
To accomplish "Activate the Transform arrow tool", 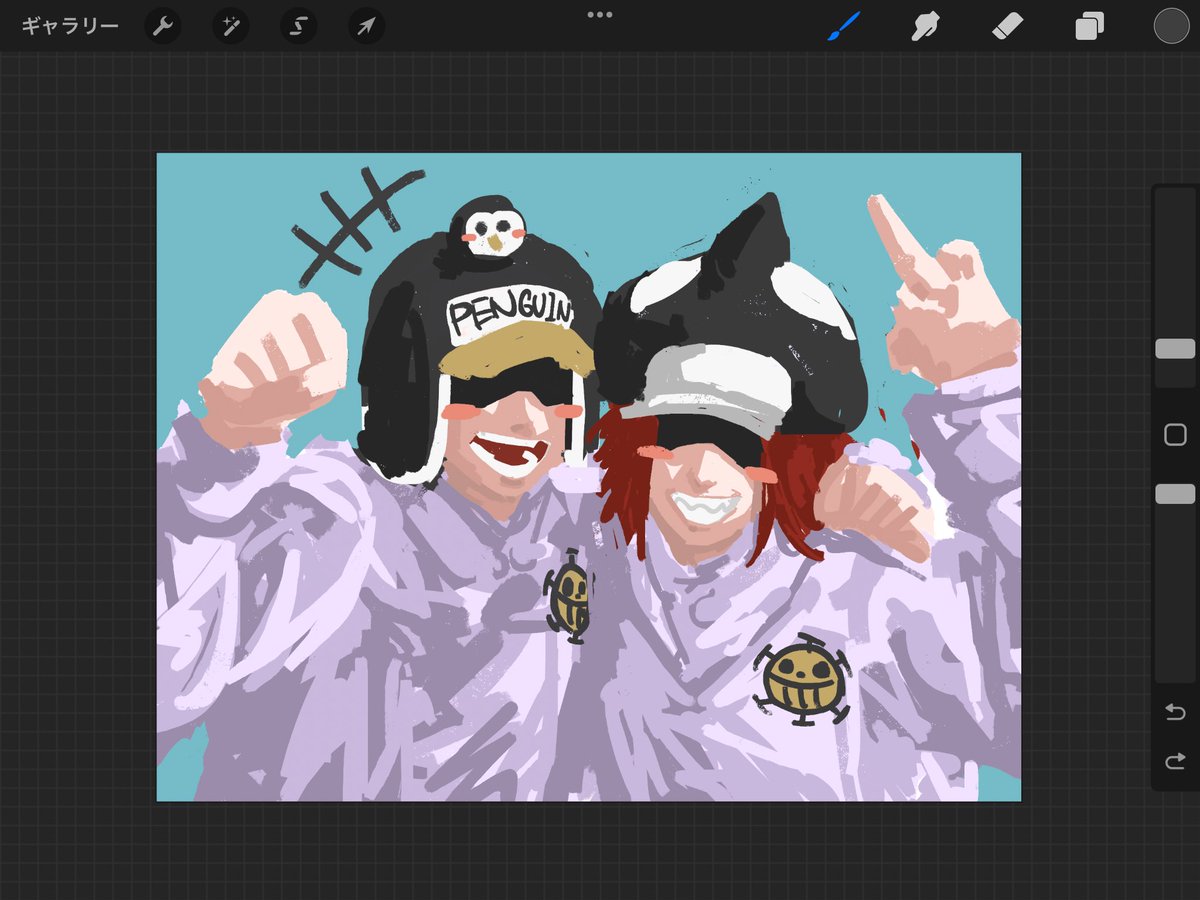I will (366, 26).
